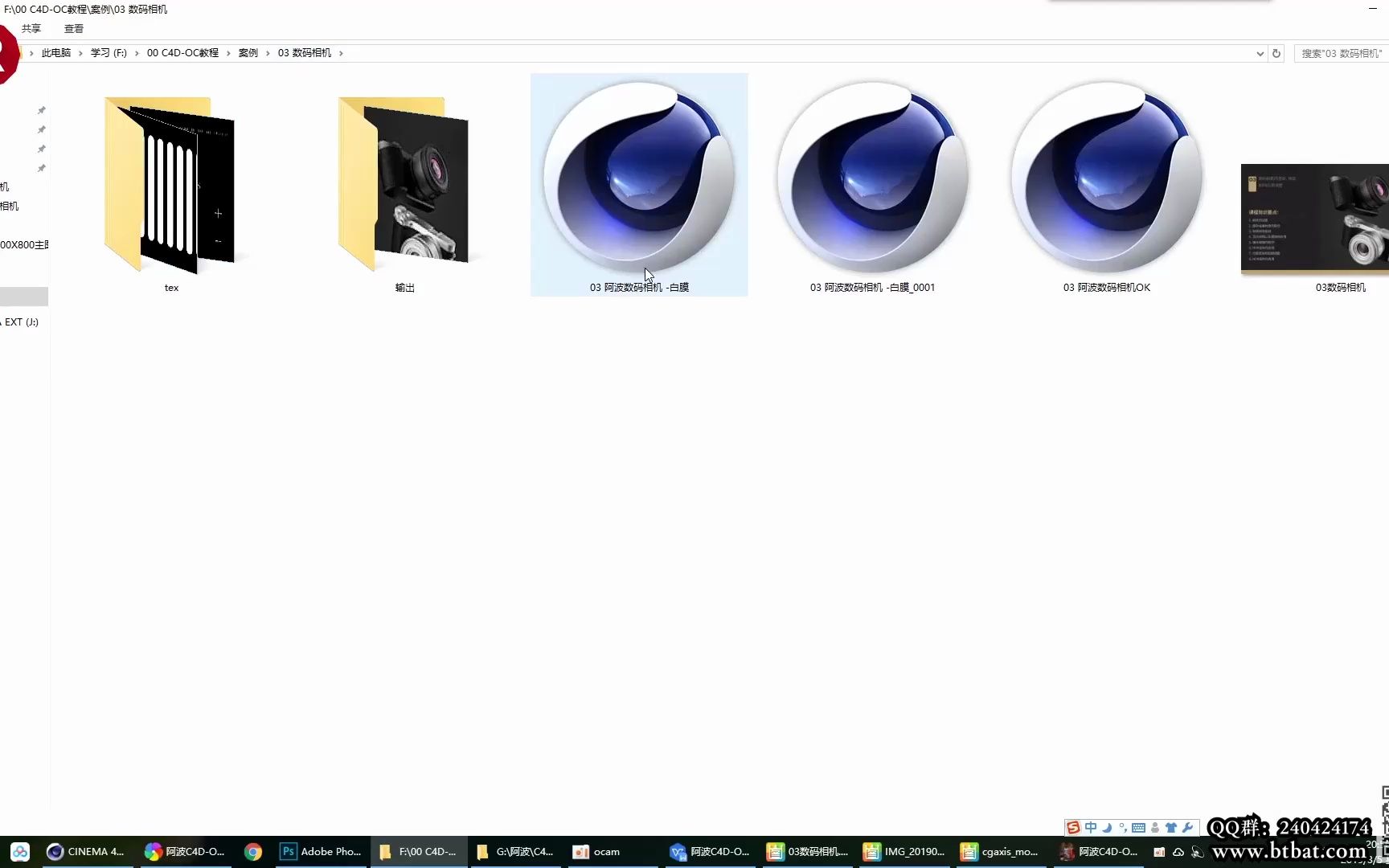Open the IMG_20190 taskbar item
1389x868 pixels.
[x=904, y=852]
